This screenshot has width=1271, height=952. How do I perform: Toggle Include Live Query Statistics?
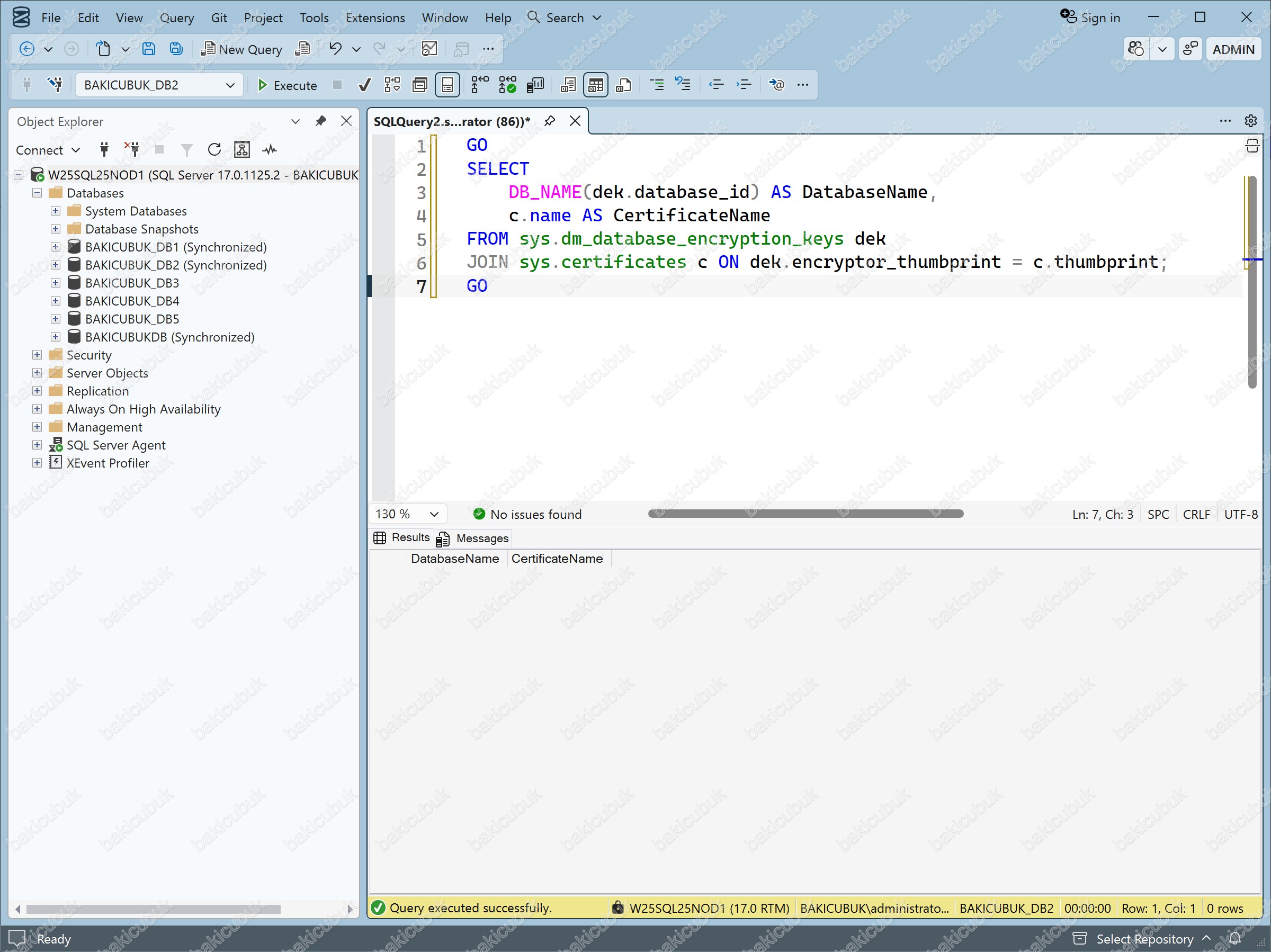pos(508,85)
